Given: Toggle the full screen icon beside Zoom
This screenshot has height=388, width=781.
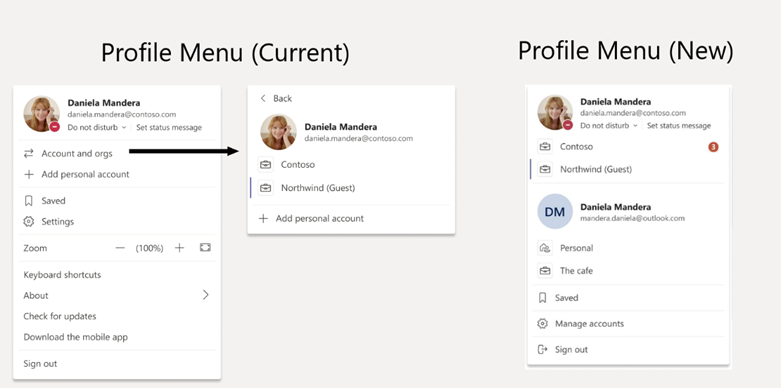Looking at the screenshot, I should [205, 248].
